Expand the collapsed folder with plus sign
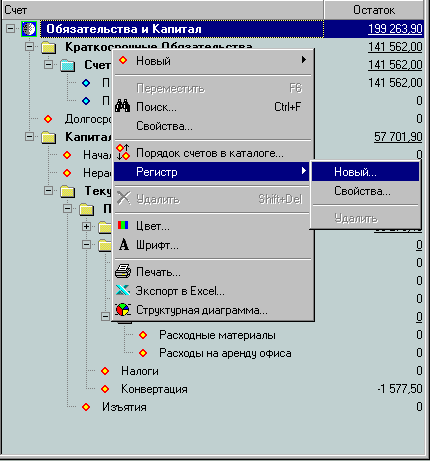This screenshot has width=430, height=461. (86, 227)
